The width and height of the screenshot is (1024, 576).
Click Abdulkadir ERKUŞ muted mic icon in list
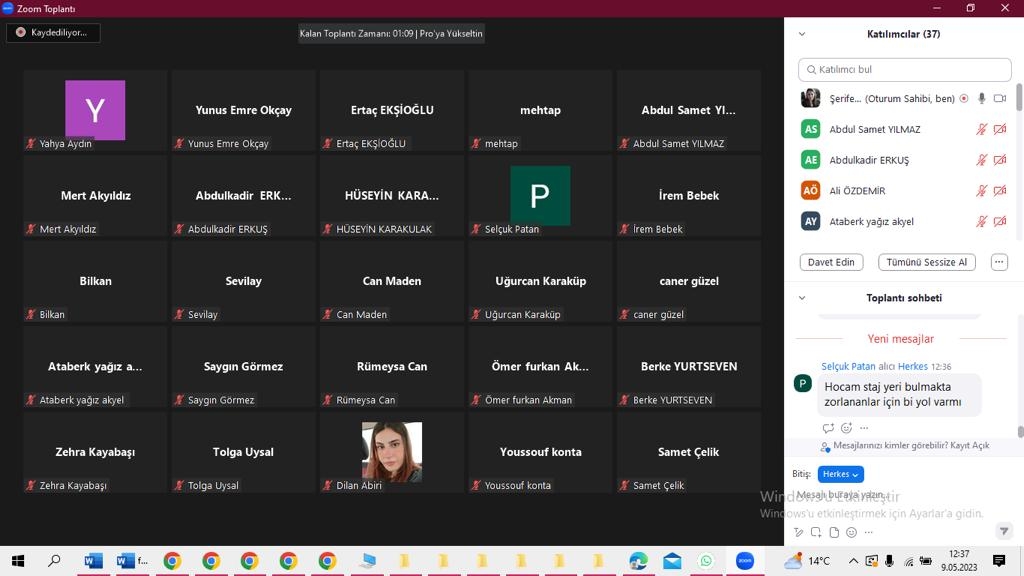(x=982, y=160)
